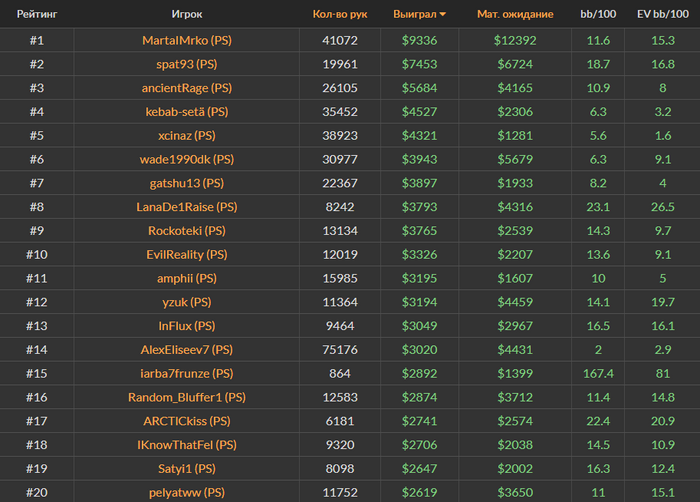
Task: Select EvilReality (PS) player link
Action: (x=186, y=254)
